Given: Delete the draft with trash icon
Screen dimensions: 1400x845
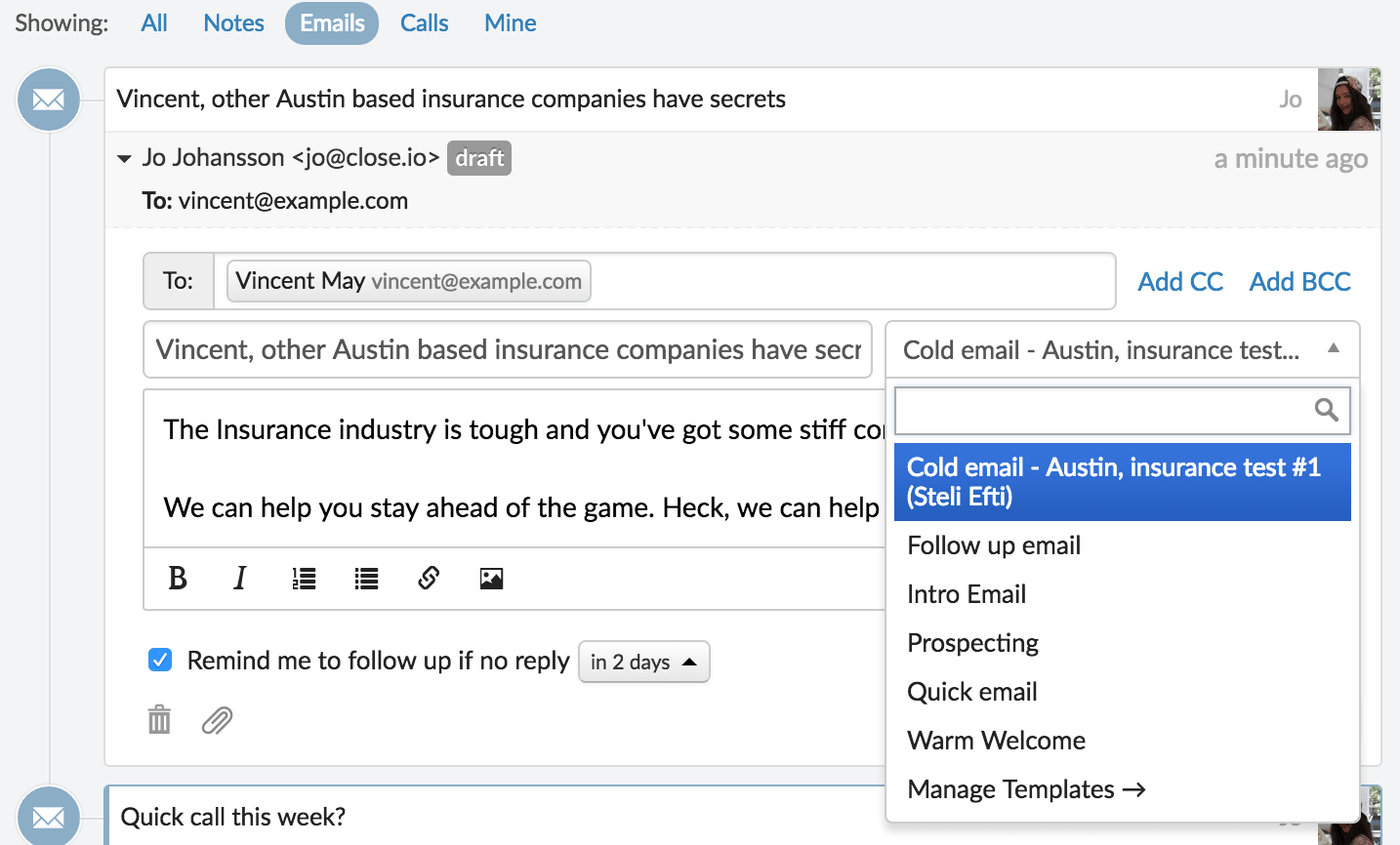Looking at the screenshot, I should pos(159,720).
